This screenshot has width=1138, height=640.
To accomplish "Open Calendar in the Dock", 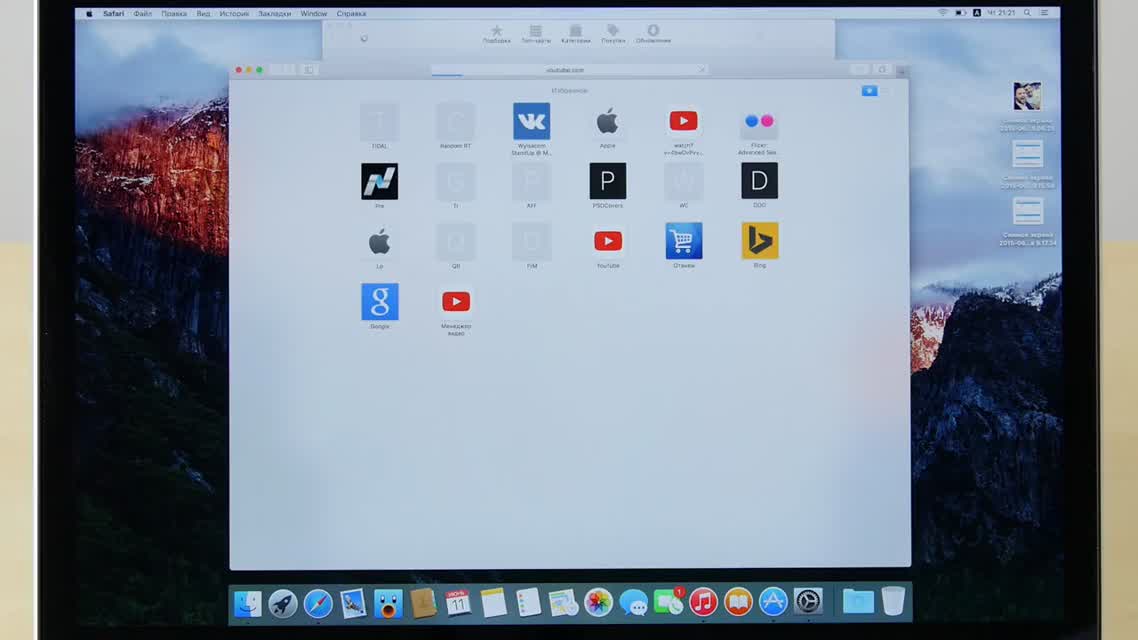I will point(458,603).
